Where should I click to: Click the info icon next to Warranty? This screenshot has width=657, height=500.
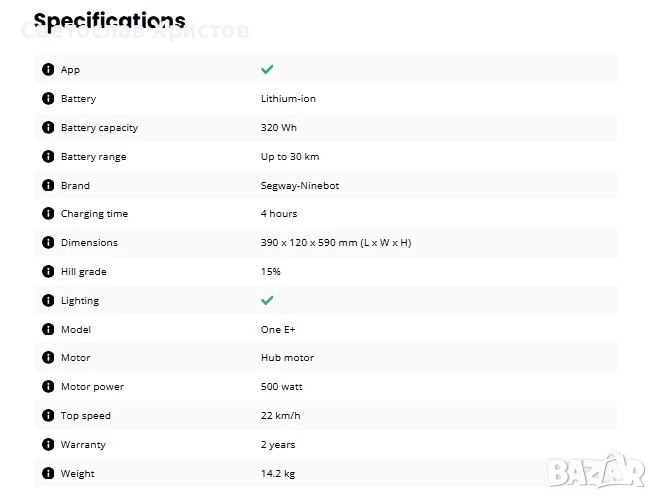pyautogui.click(x=47, y=445)
